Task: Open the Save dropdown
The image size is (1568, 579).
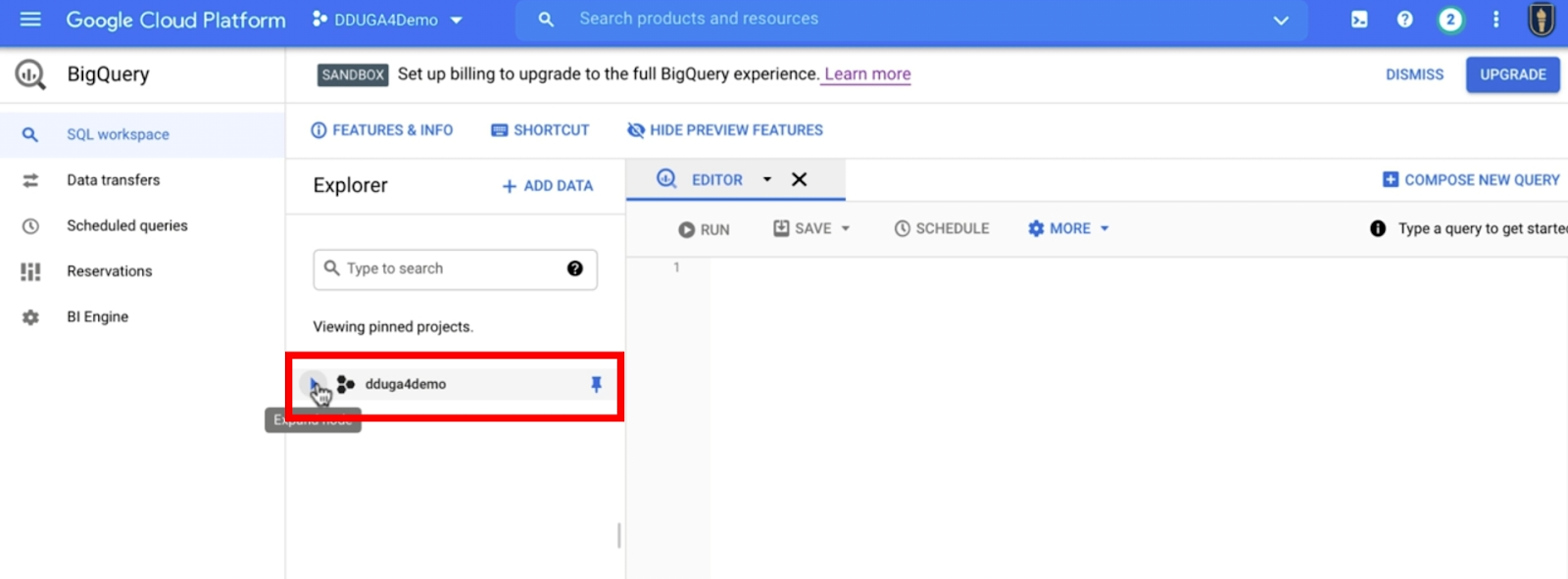Action: (x=811, y=229)
